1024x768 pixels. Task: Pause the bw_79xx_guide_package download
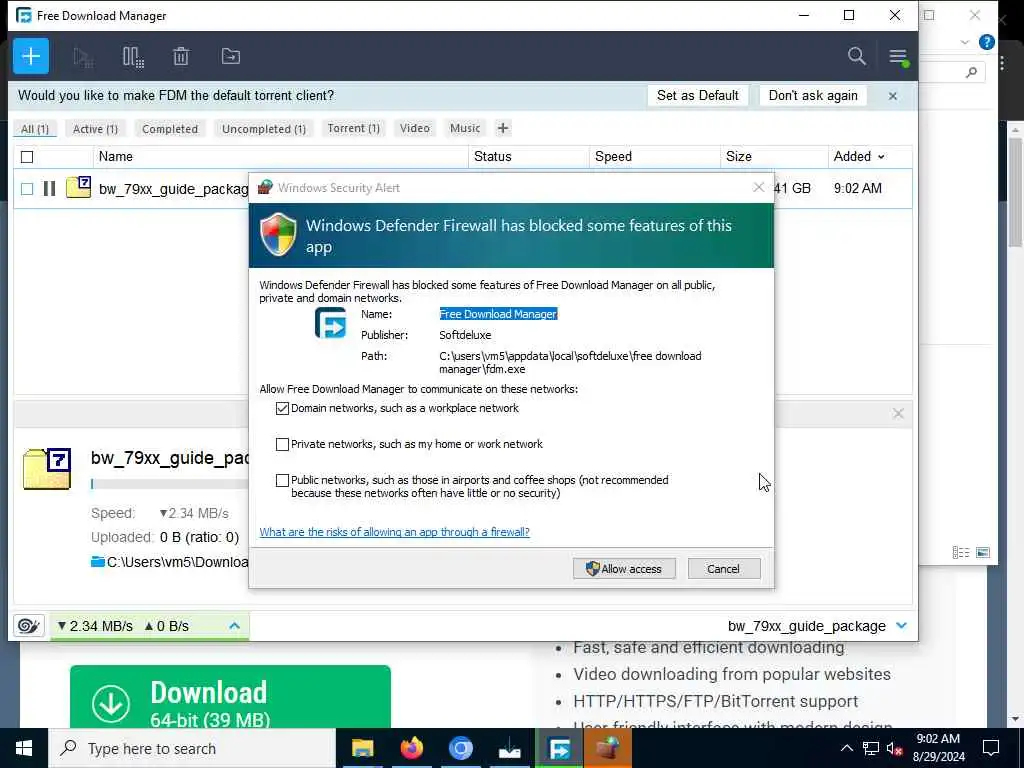click(x=49, y=189)
